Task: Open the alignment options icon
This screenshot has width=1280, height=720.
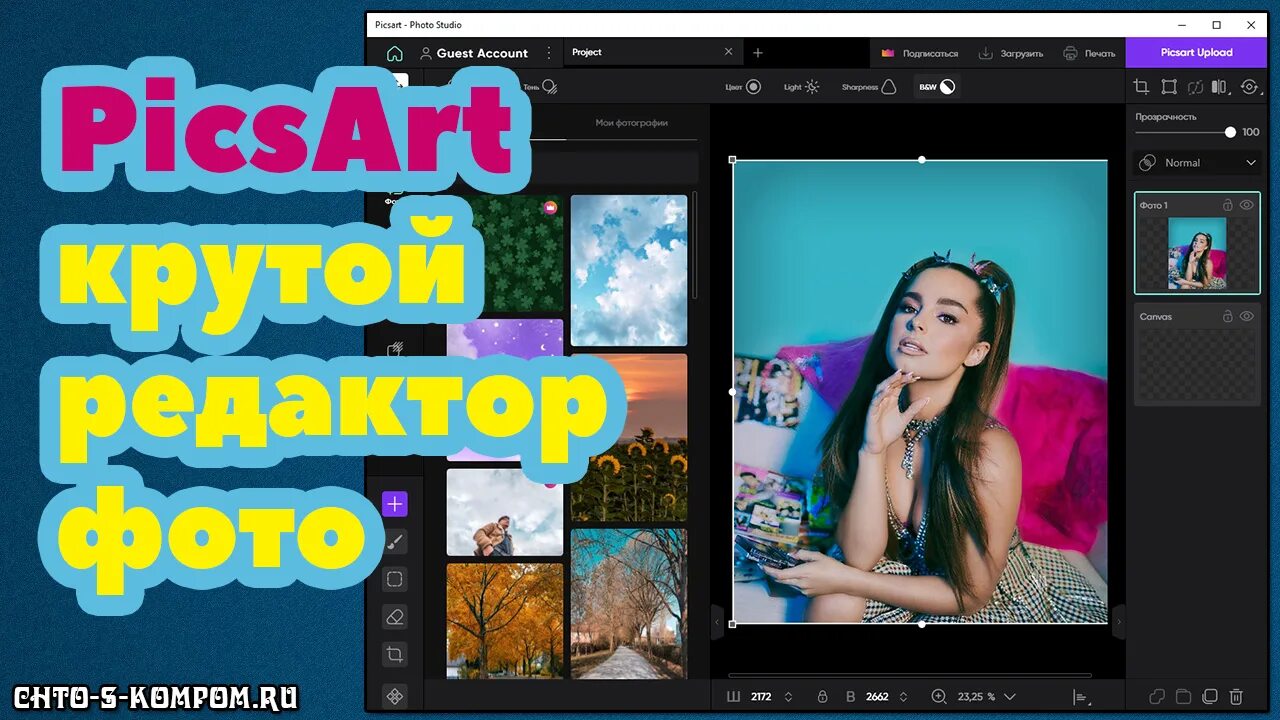Action: pyautogui.click(x=1080, y=697)
